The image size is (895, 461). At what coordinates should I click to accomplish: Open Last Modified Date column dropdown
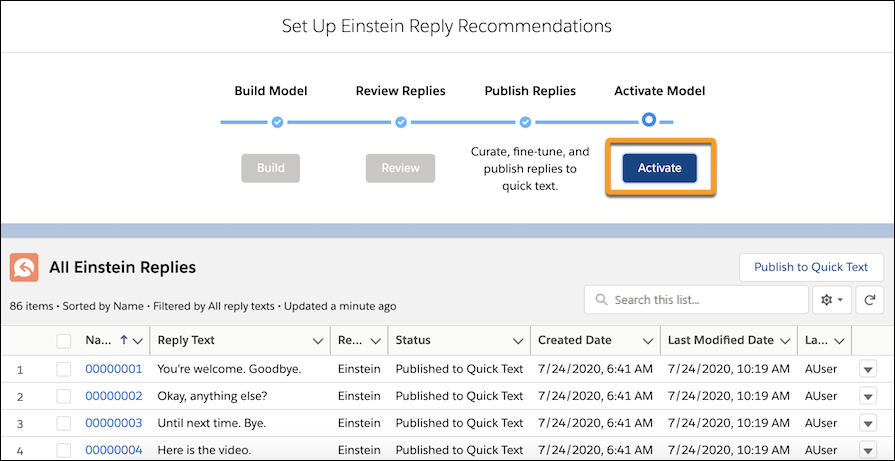(785, 341)
